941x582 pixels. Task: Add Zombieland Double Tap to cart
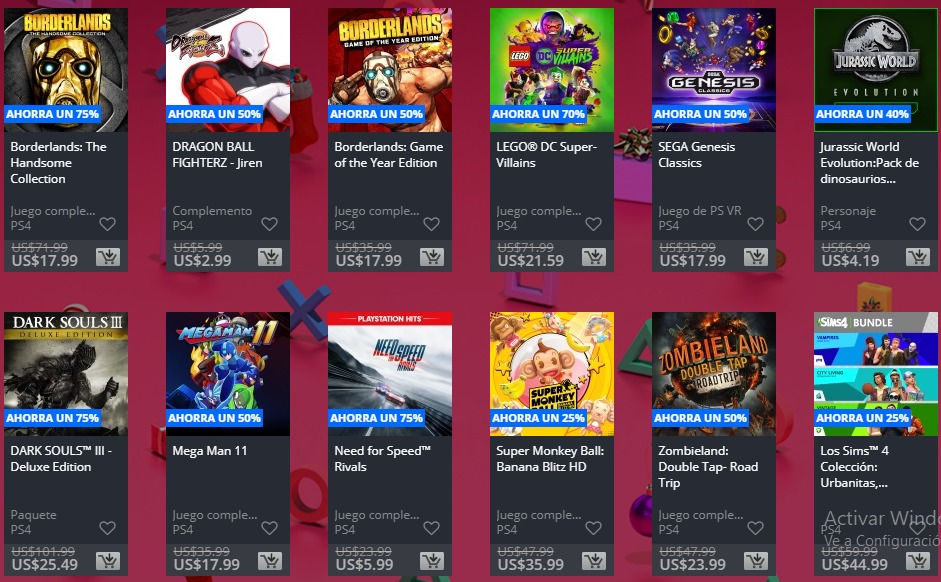click(756, 562)
